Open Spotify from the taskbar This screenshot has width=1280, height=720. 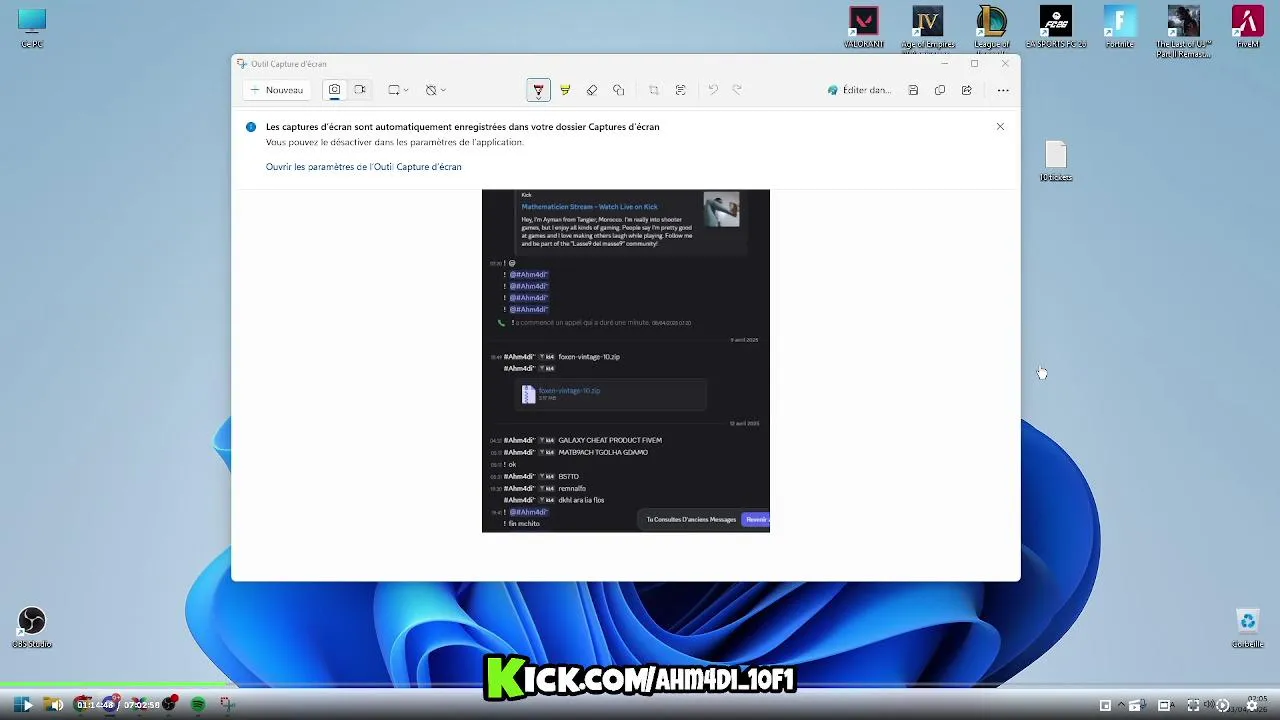coord(198,705)
